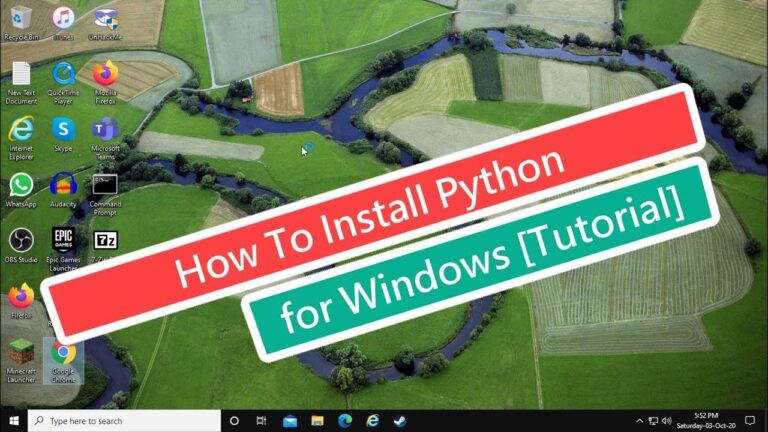
Task: Click the OBS Studio desktop icon
Action: click(x=21, y=245)
